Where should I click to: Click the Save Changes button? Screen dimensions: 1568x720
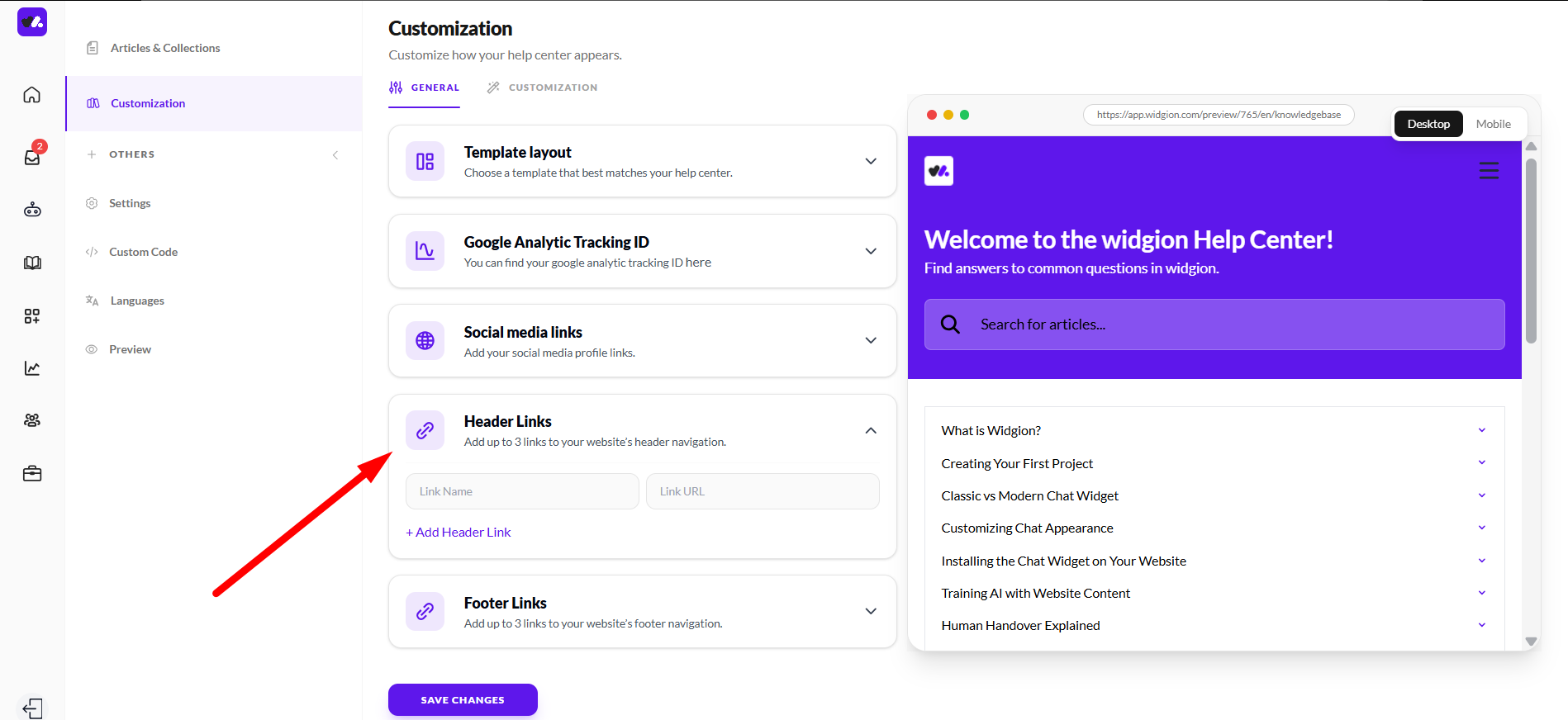pos(463,699)
